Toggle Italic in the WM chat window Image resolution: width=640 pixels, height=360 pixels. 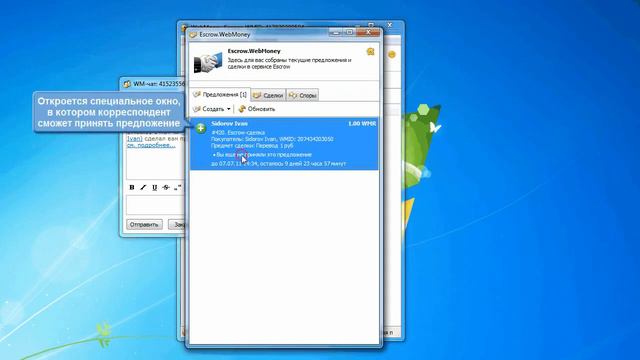pyautogui.click(x=143, y=187)
